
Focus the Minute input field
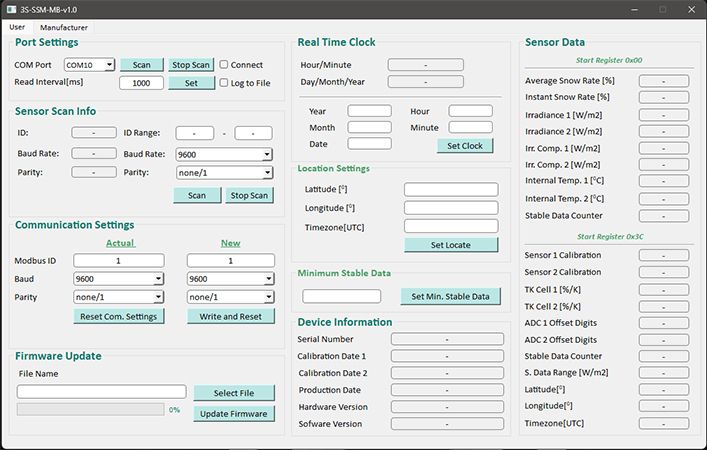click(x=470, y=127)
